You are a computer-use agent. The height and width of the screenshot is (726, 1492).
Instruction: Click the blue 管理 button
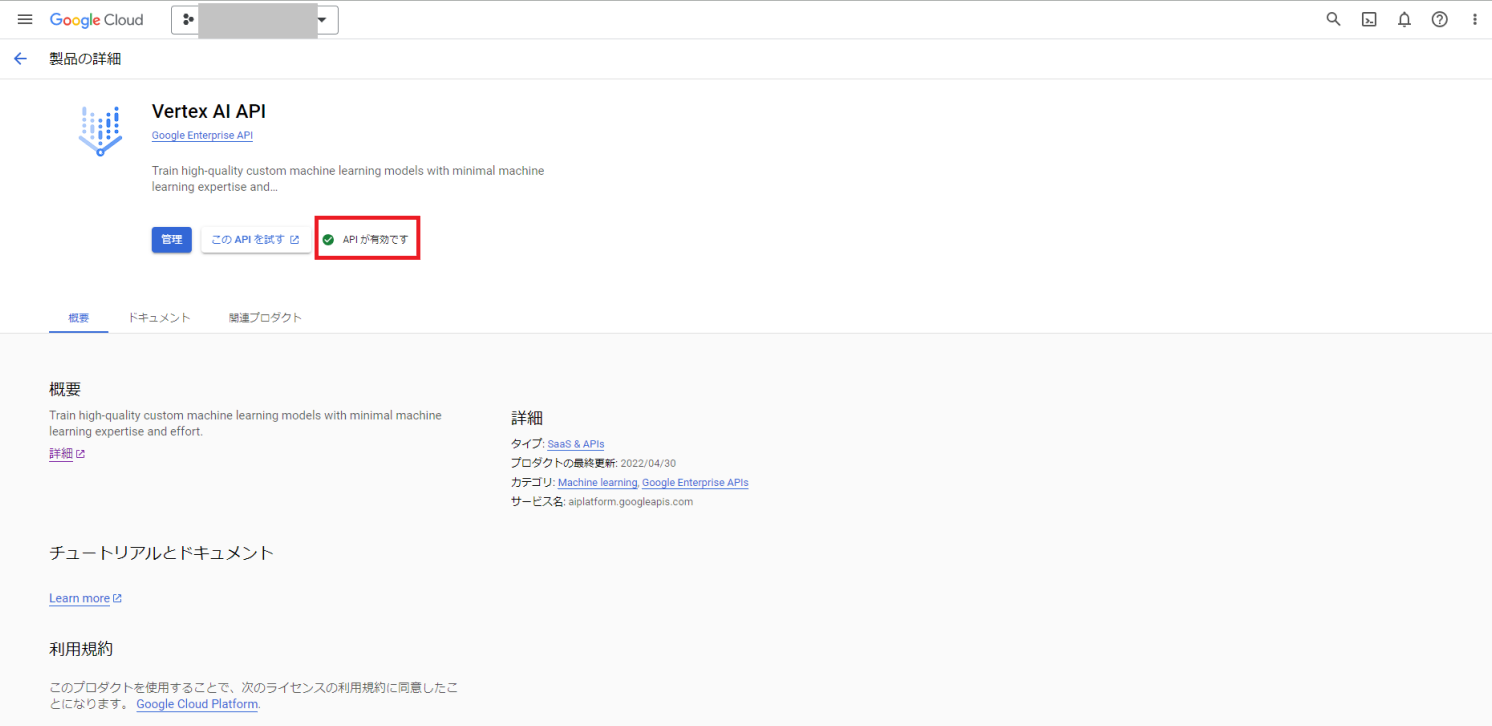(172, 240)
